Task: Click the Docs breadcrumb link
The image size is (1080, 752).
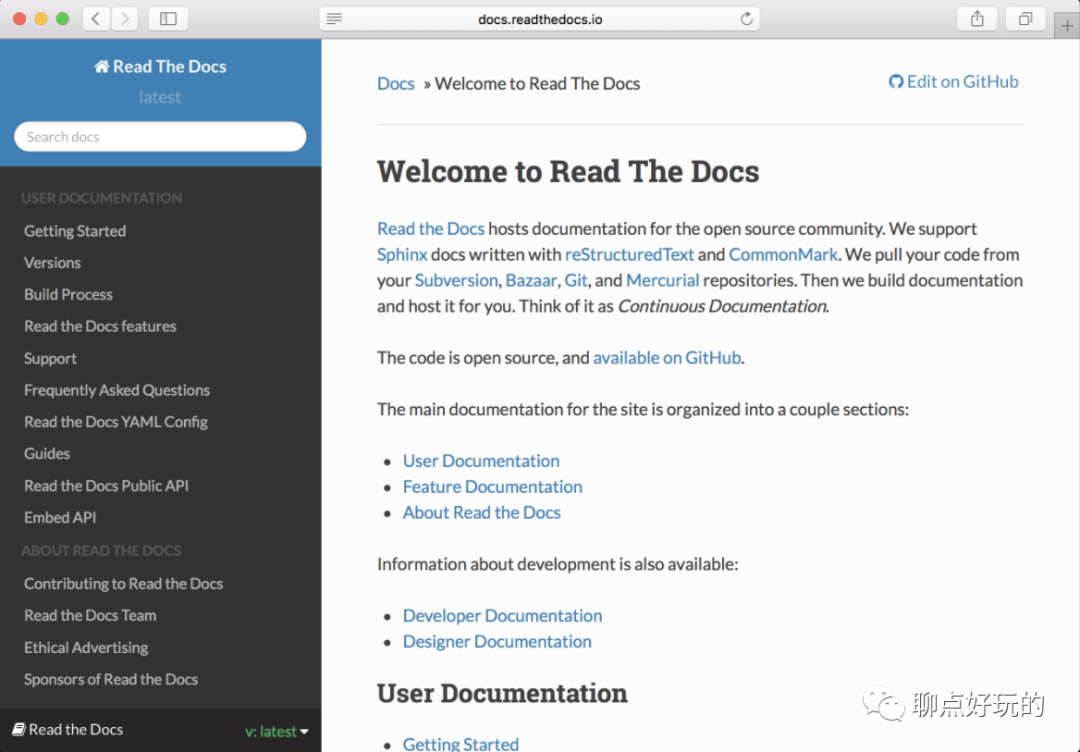Action: pyautogui.click(x=395, y=83)
